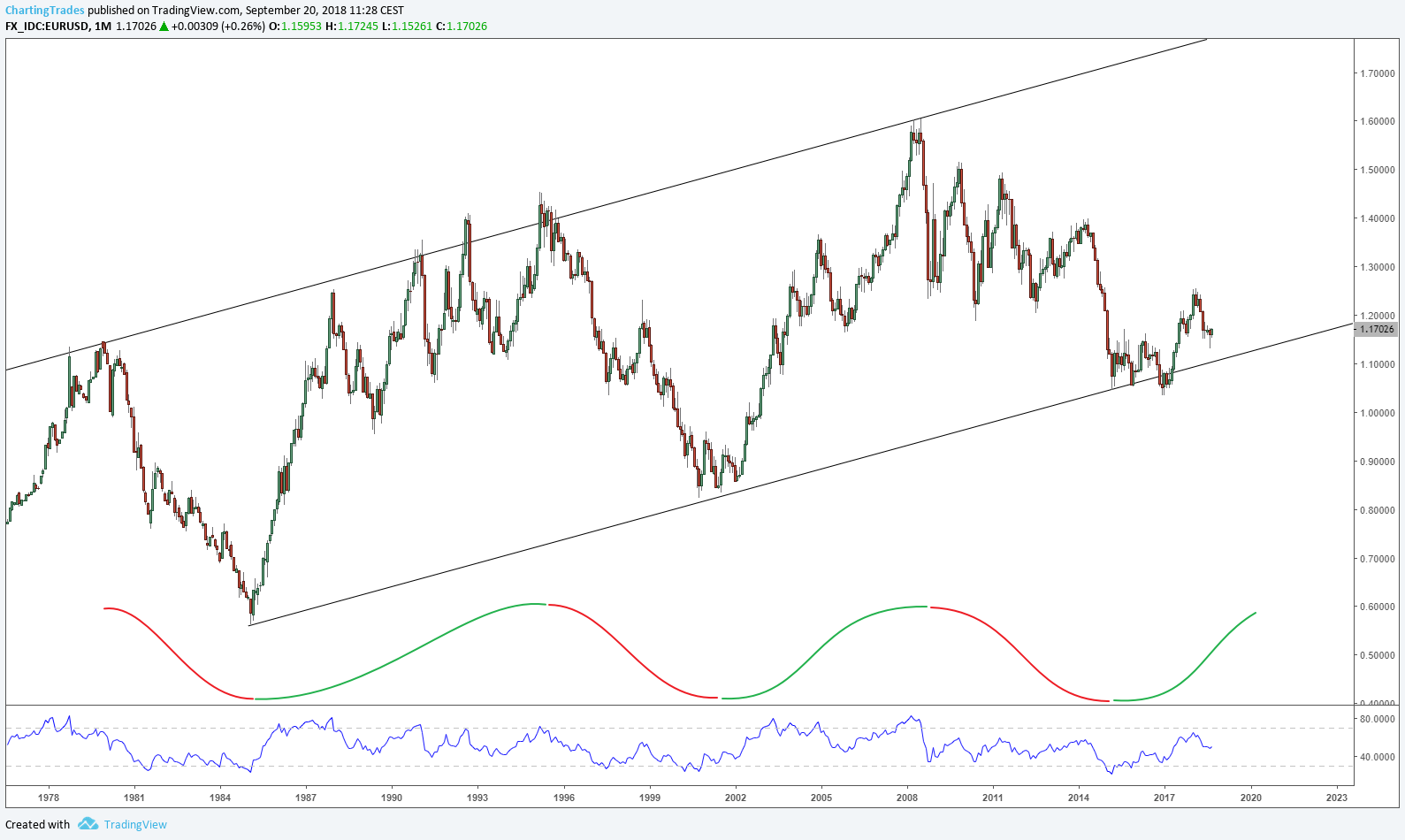
Task: Click the 1985 bottom candle near 0.58
Action: [251, 605]
